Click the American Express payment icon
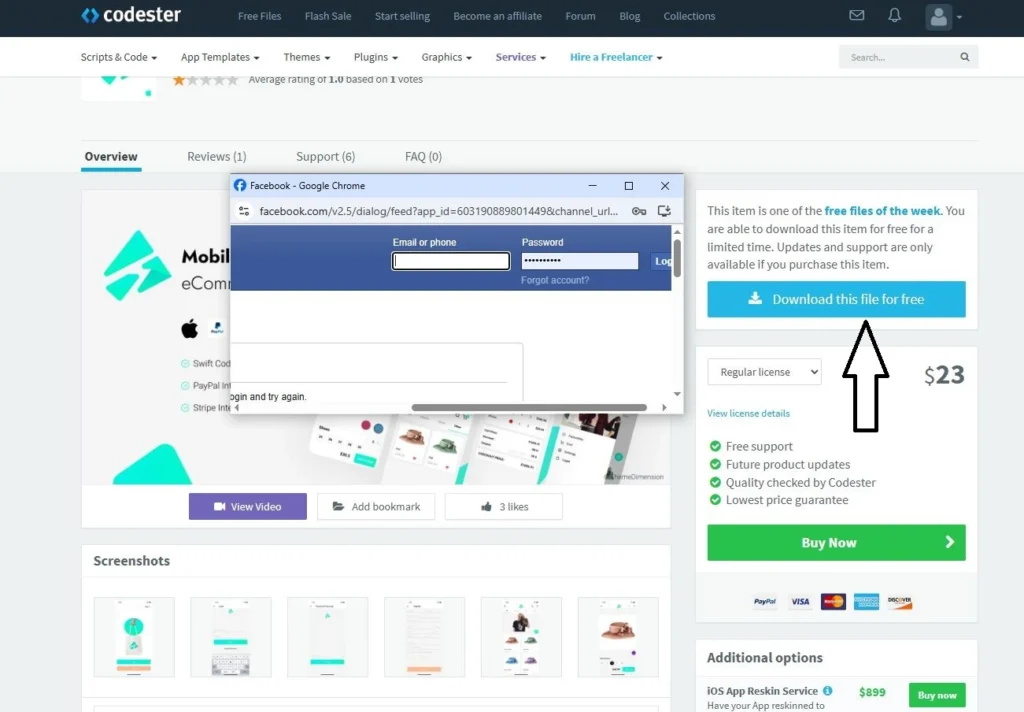1024x712 pixels. pos(867,602)
